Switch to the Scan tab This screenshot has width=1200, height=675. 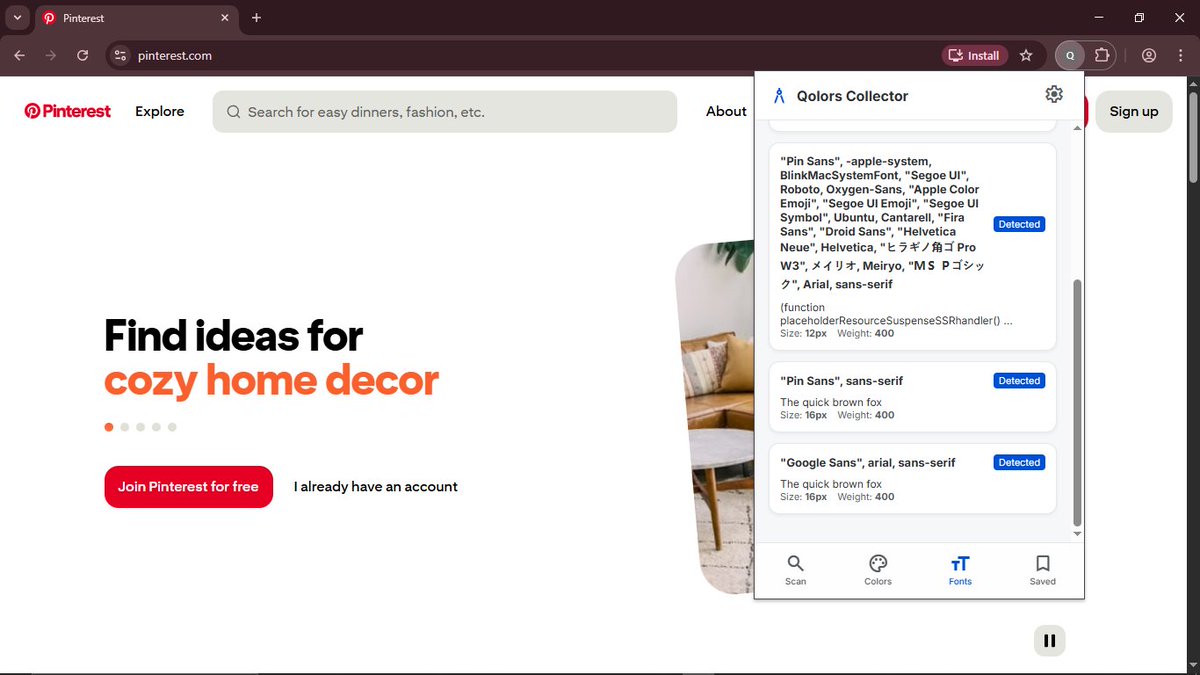[x=795, y=570]
